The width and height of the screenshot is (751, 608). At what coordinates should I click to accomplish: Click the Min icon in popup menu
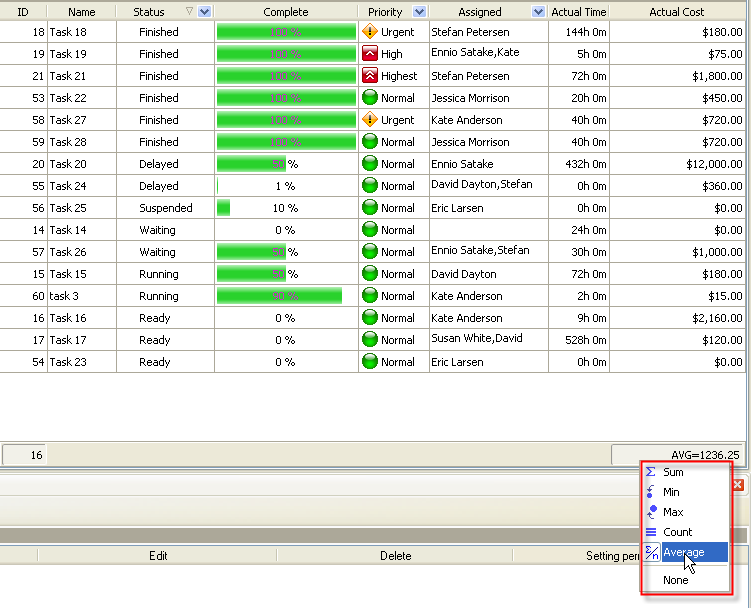pos(651,492)
